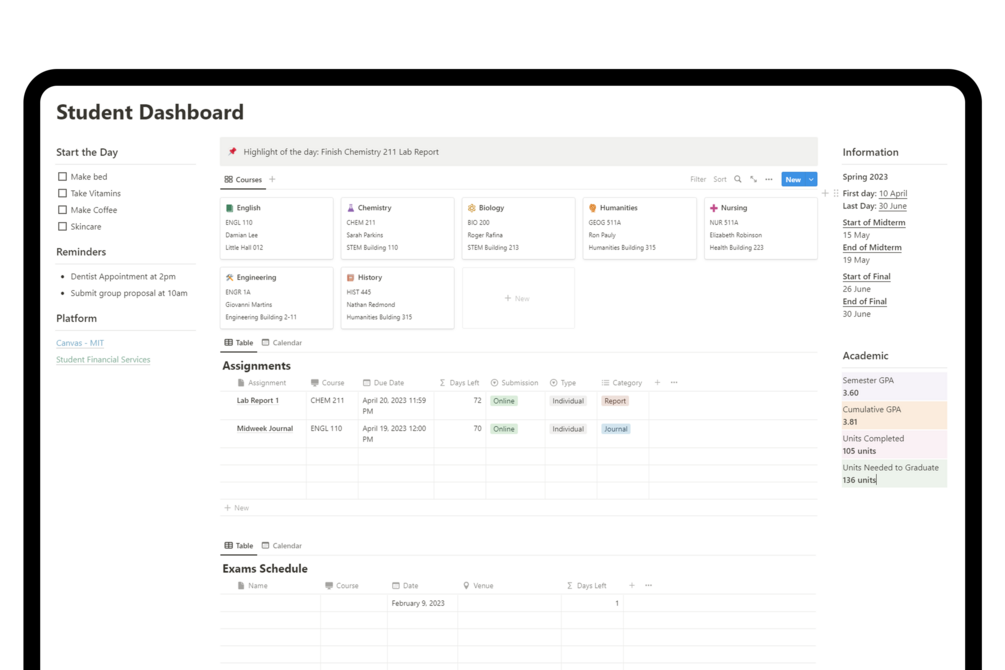Select the Table tab above Exams Schedule
Viewport: 1005px width, 670px height.
[x=238, y=546]
